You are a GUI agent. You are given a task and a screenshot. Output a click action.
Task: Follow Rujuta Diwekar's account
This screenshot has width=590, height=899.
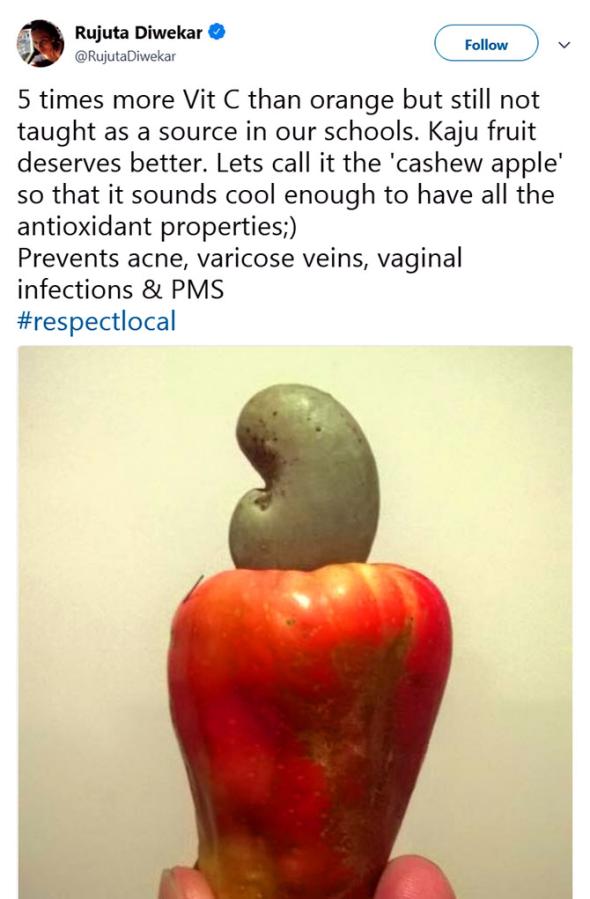click(x=486, y=44)
